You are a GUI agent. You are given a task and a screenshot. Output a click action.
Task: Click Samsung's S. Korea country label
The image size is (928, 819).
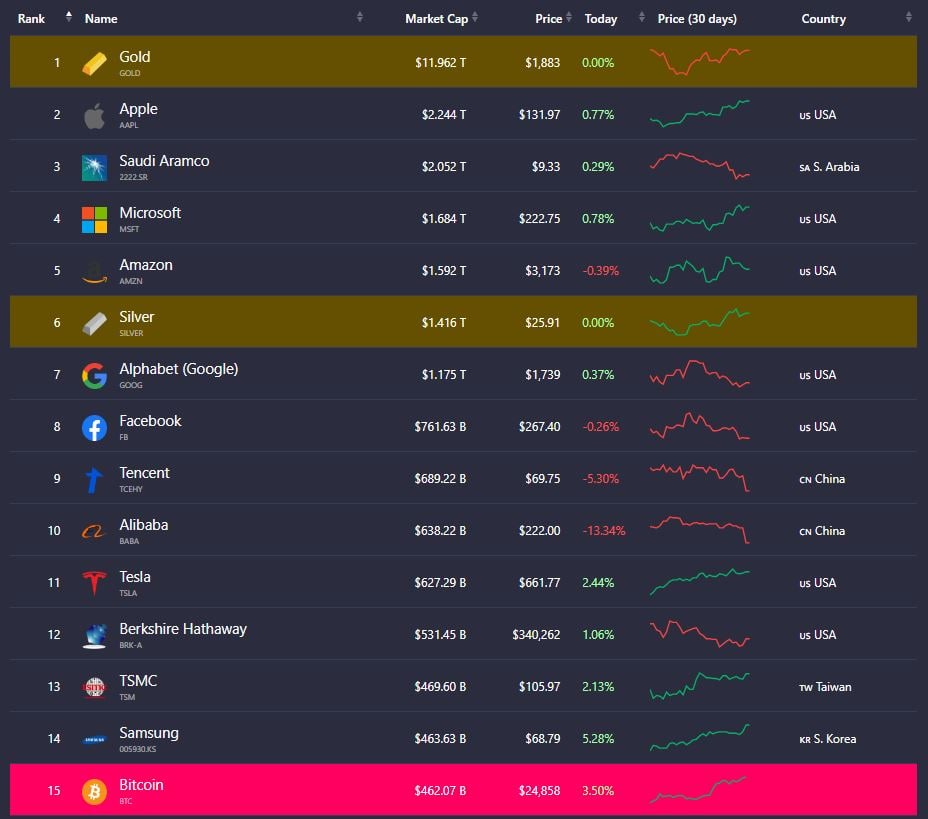tap(827, 740)
